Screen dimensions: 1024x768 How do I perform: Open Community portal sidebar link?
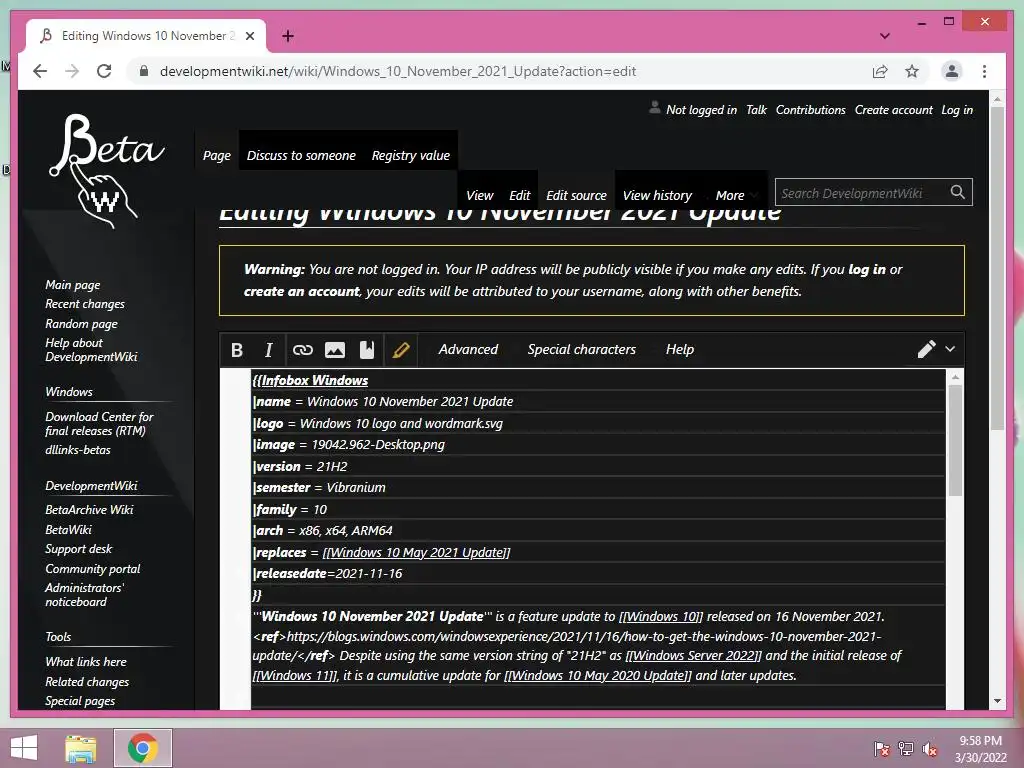point(93,569)
